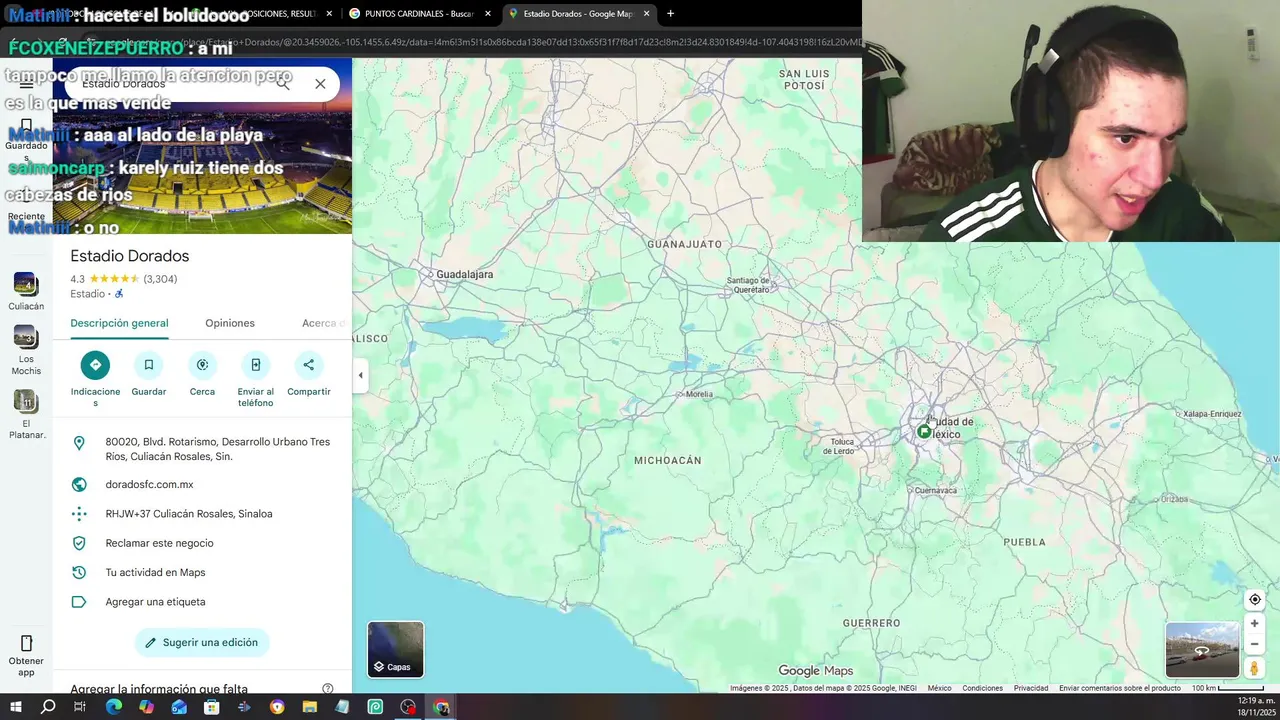This screenshot has height=720, width=1280.
Task: Click Enviar comentarios sobre el producto
Action: tap(1120, 689)
